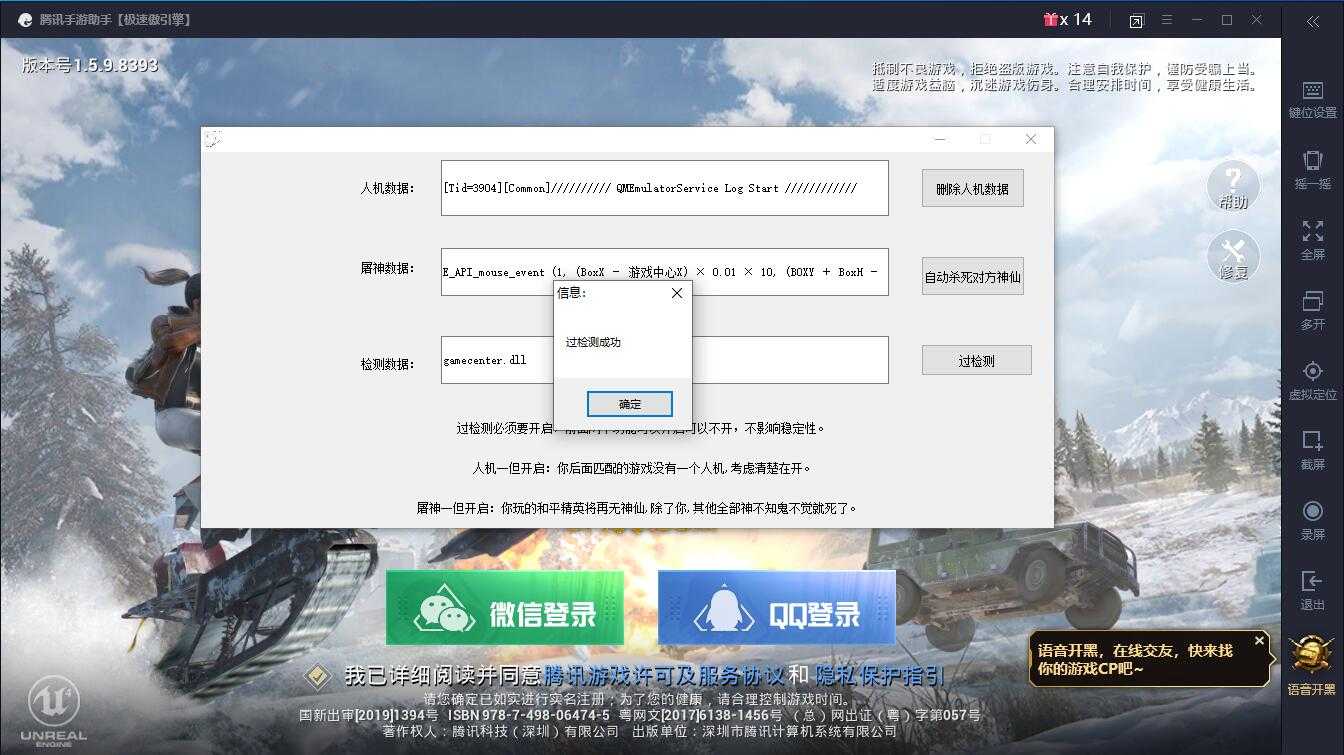Click the 屠神数据 text field
The width and height of the screenshot is (1344, 755).
tap(664, 272)
